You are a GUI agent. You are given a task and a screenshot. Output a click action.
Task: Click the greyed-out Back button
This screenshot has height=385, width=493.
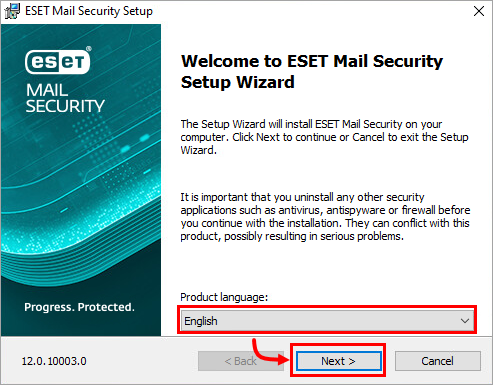click(x=241, y=361)
